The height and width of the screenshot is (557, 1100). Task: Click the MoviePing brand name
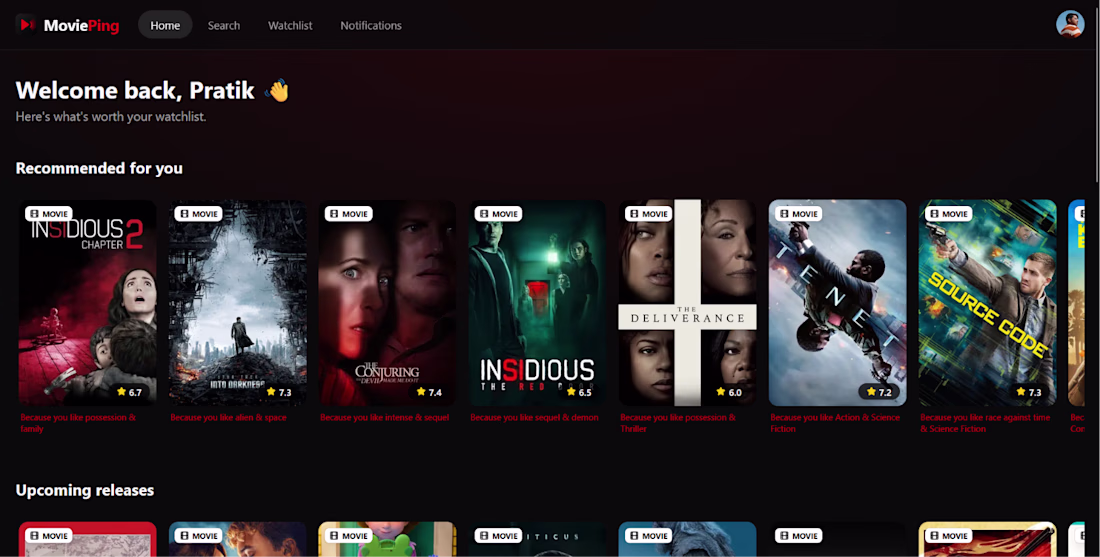pyautogui.click(x=81, y=26)
